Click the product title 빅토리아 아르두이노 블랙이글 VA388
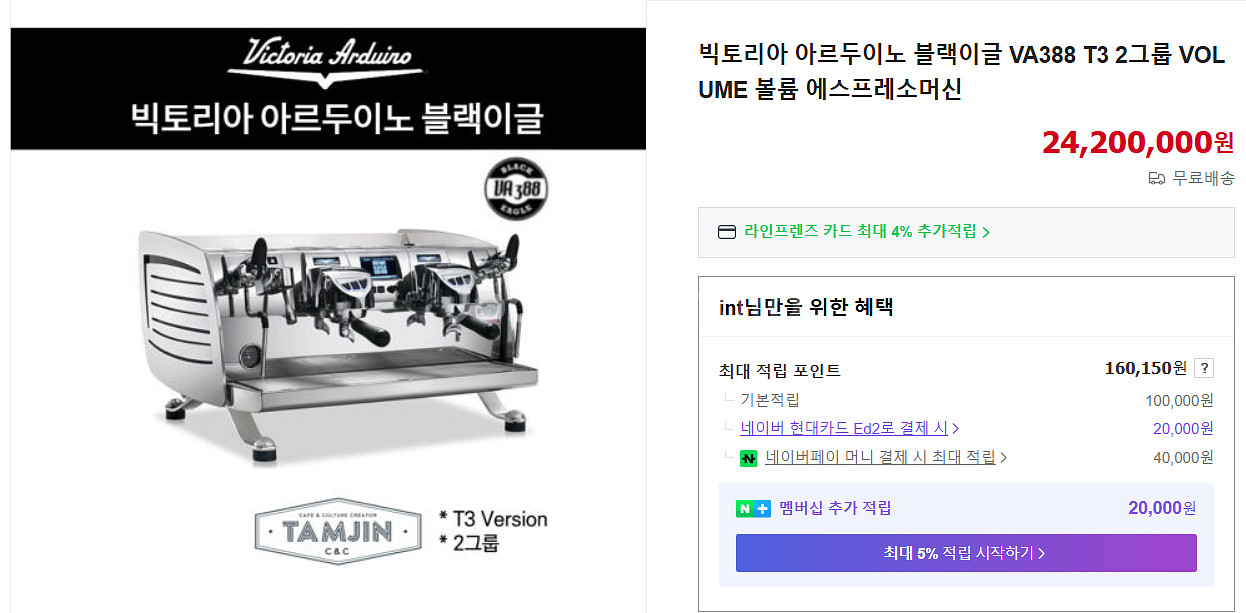Image resolution: width=1246 pixels, height=613 pixels. (x=961, y=72)
